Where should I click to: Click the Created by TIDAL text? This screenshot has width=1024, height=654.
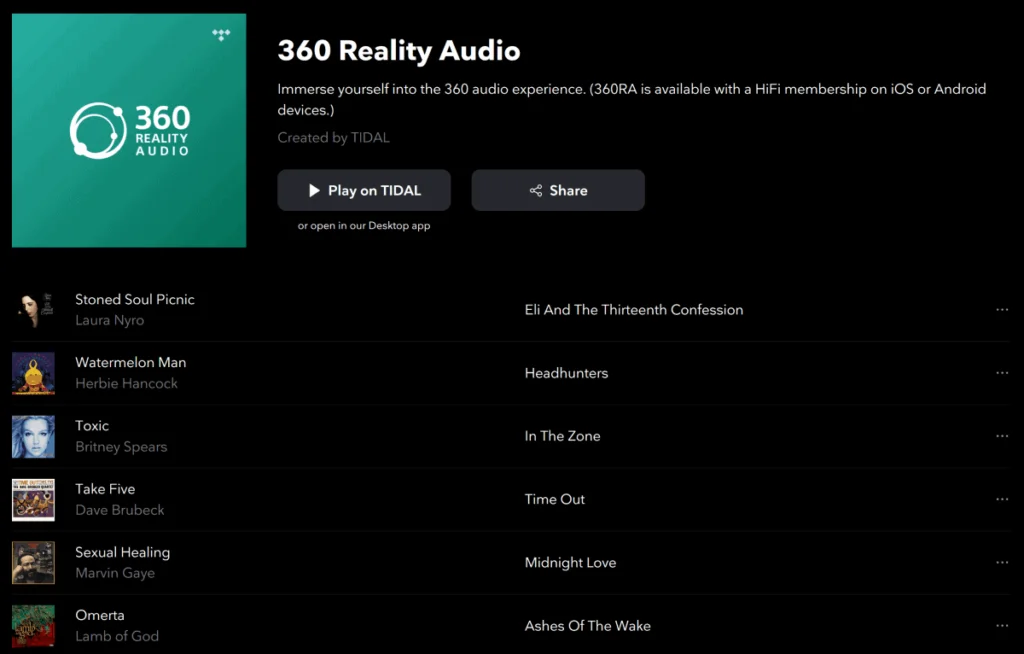[x=333, y=138]
